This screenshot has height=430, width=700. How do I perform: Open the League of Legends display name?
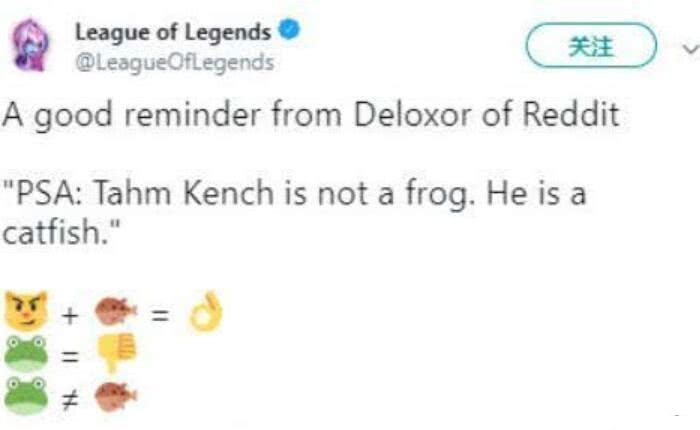pos(172,33)
